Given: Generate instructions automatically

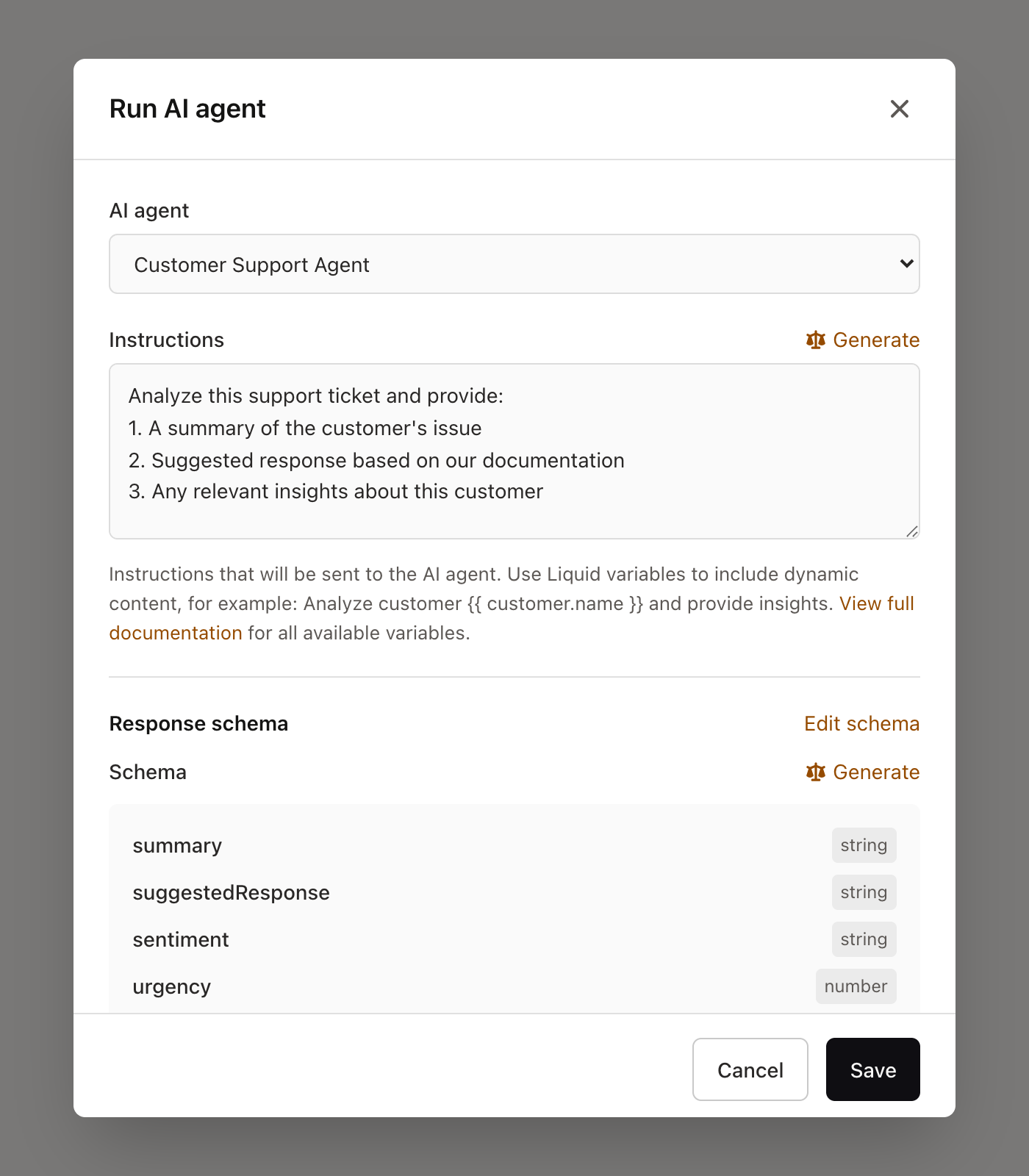Looking at the screenshot, I should point(876,340).
